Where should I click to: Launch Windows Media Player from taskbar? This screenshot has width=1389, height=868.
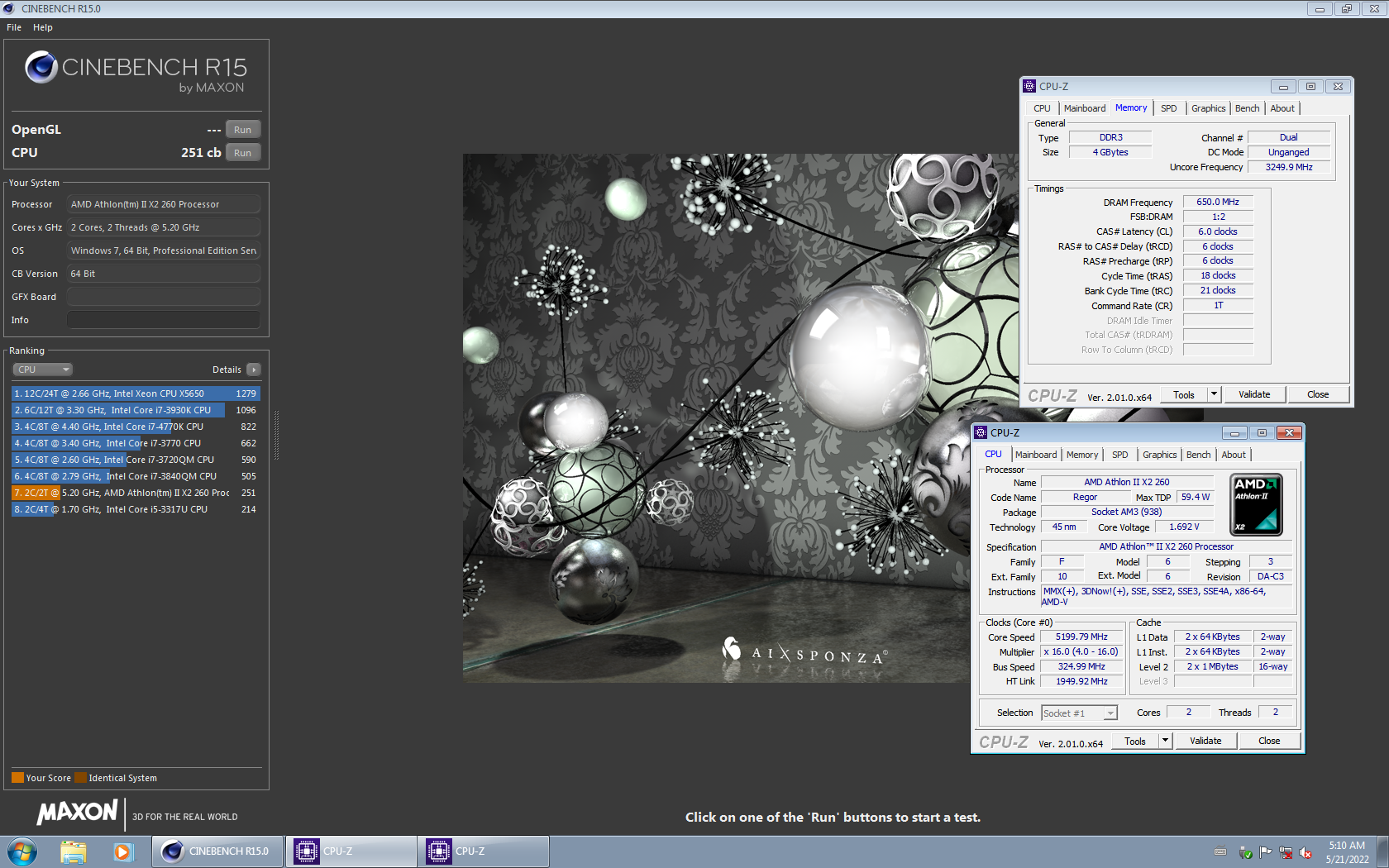pyautogui.click(x=123, y=851)
